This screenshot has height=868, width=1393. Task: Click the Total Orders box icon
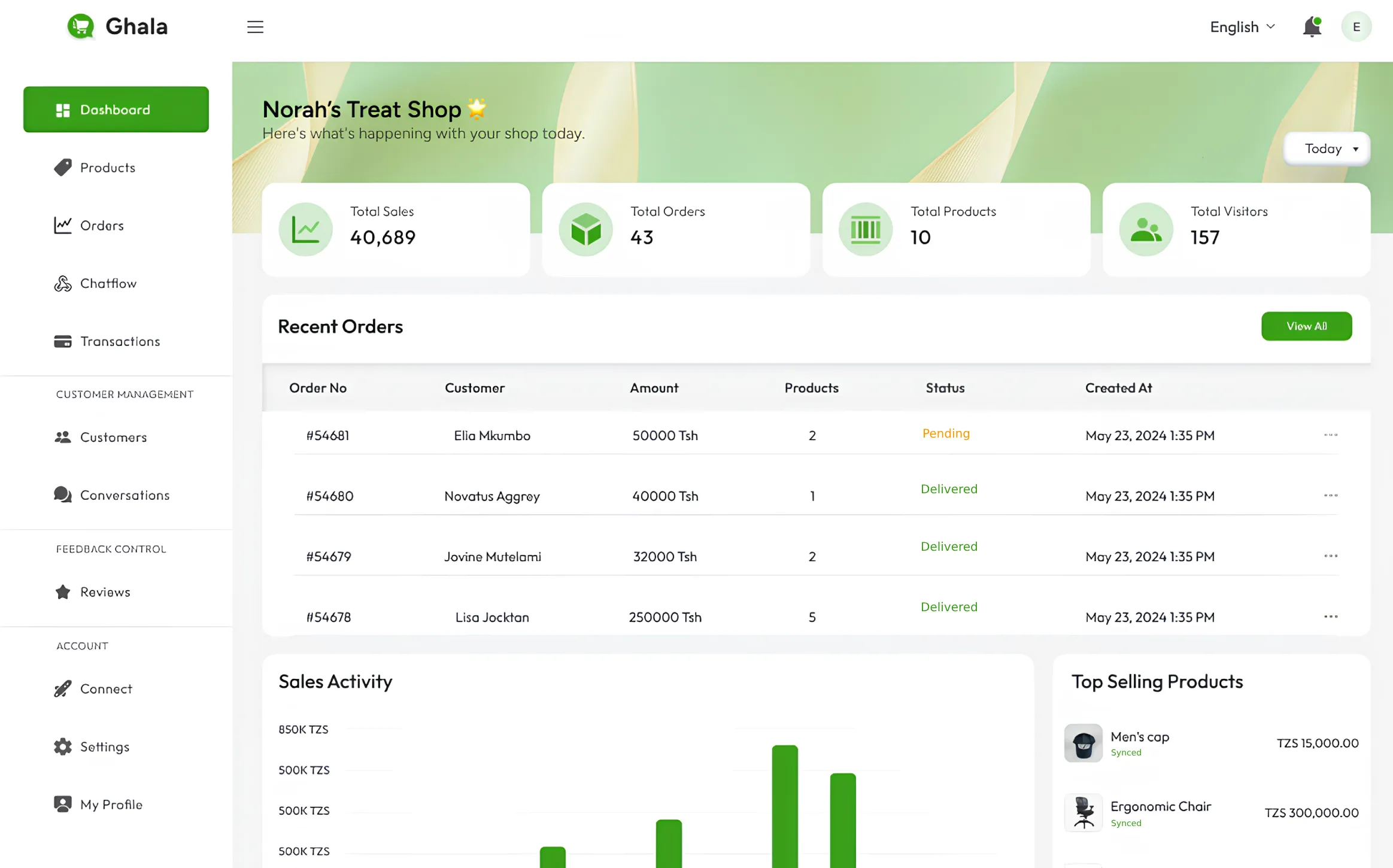585,229
